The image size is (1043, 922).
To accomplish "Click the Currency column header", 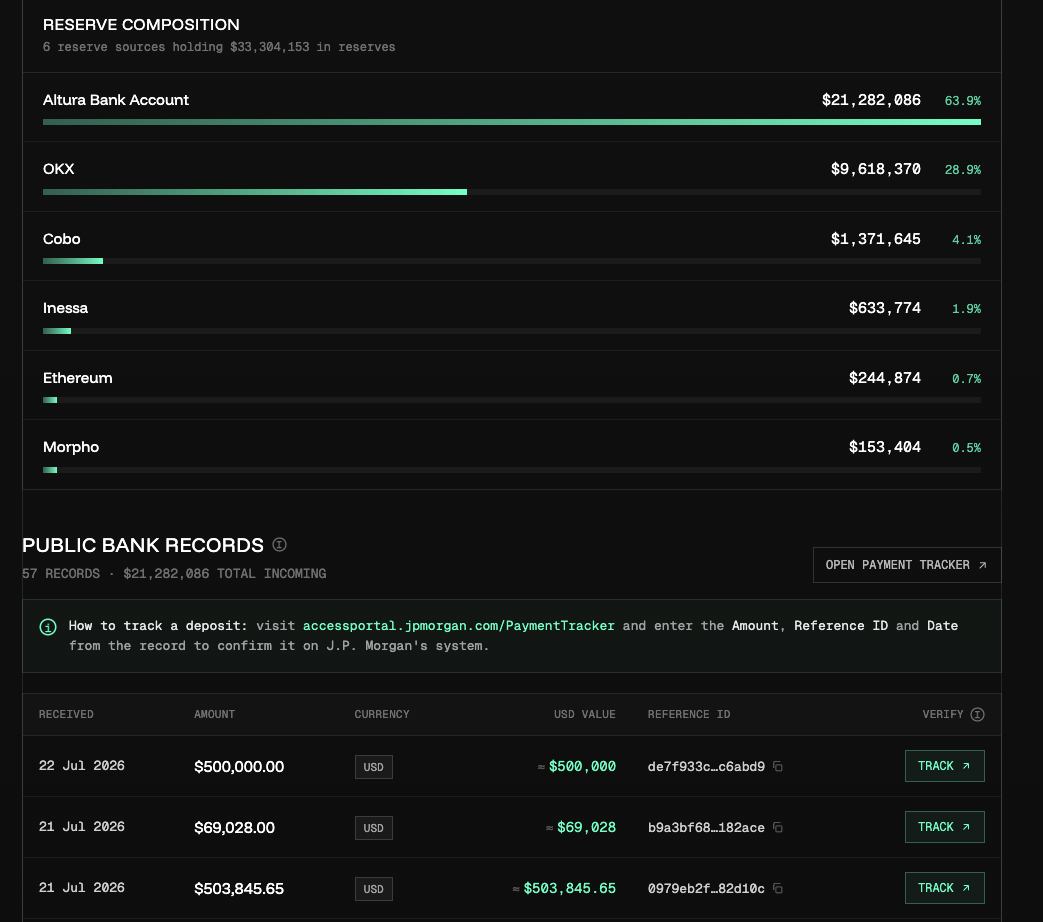I will [382, 714].
